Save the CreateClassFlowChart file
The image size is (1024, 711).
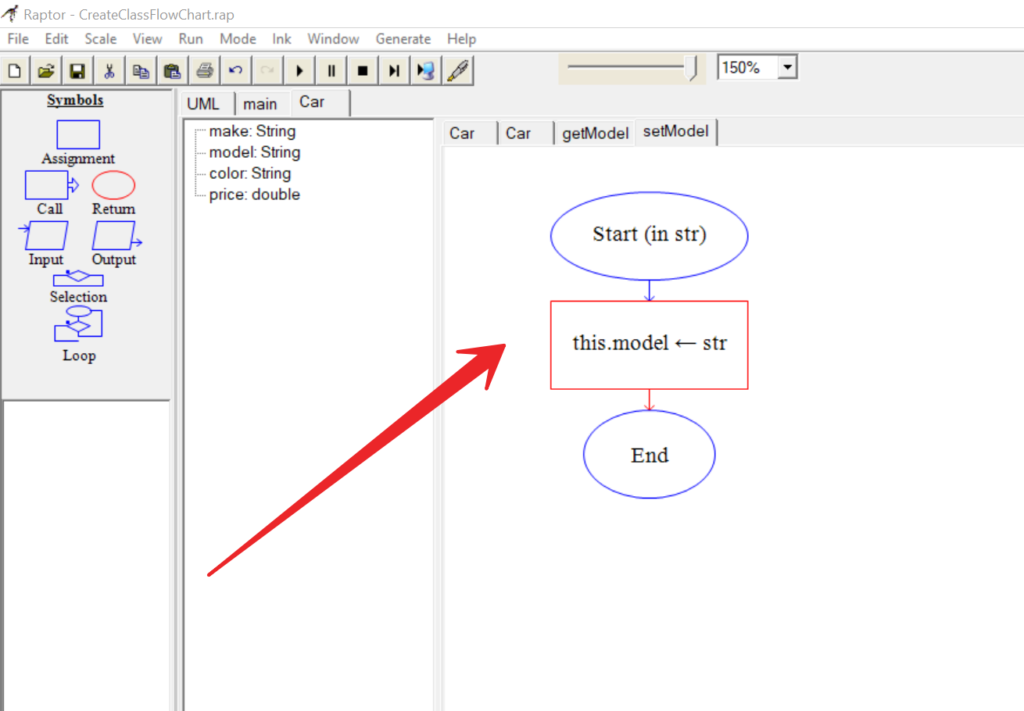[x=76, y=70]
